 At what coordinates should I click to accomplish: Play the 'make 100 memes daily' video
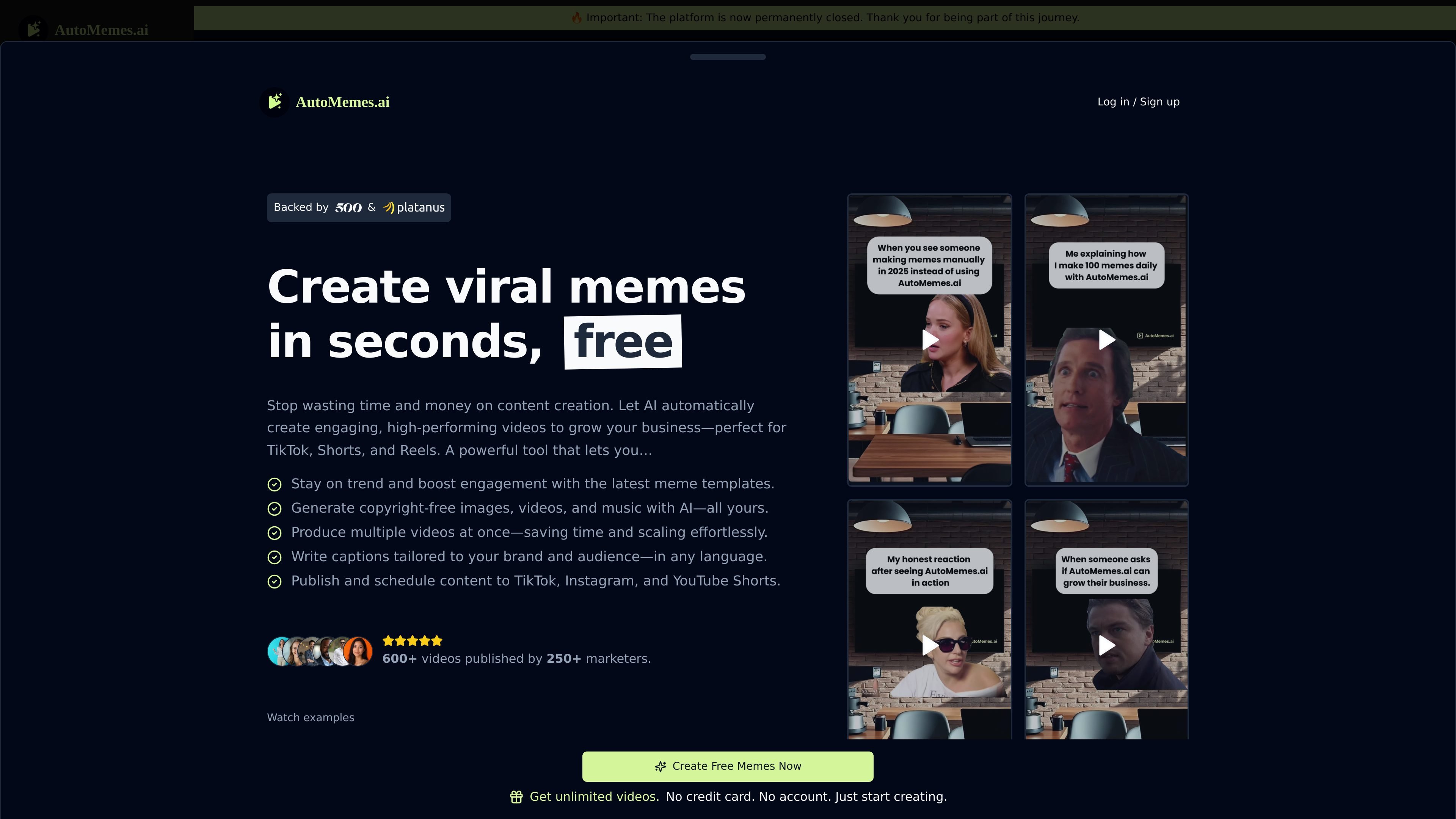click(x=1107, y=340)
